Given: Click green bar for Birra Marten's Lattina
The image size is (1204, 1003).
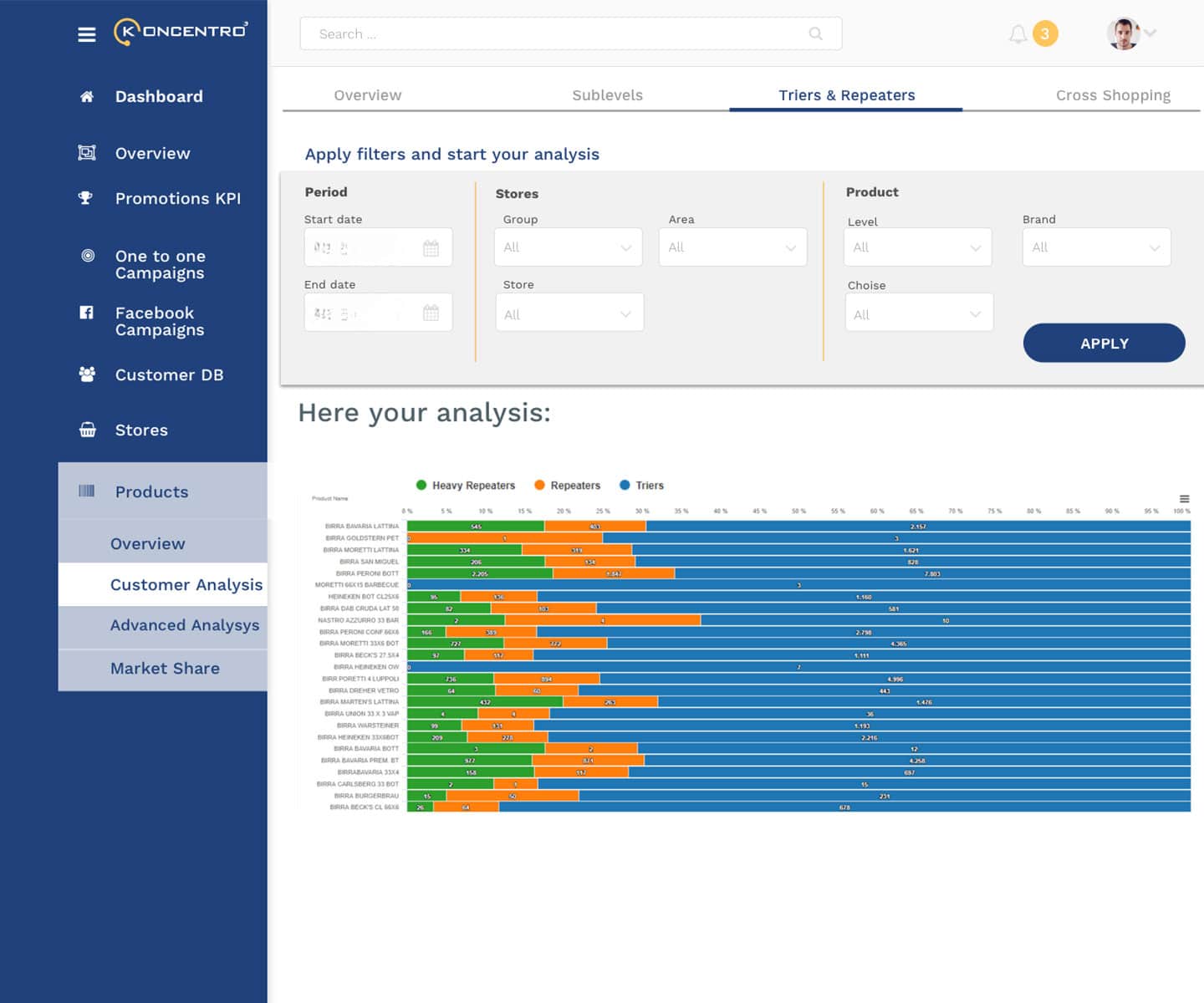Looking at the screenshot, I should click(x=485, y=702).
